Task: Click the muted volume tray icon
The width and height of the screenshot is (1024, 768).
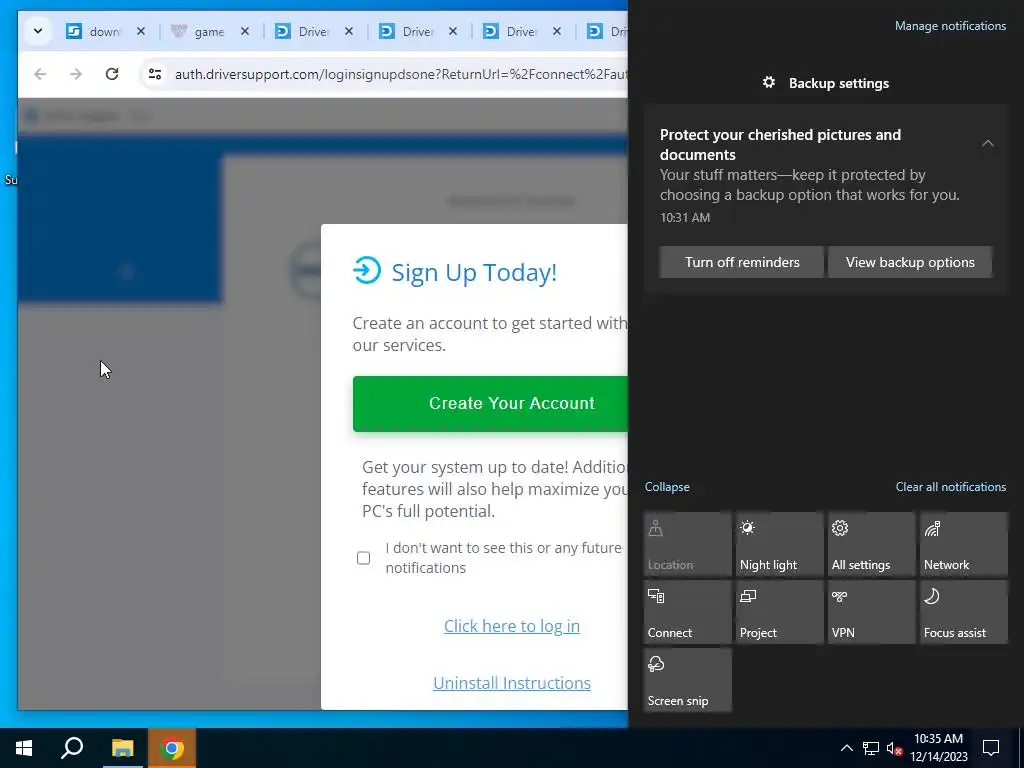Action: pyautogui.click(x=894, y=748)
